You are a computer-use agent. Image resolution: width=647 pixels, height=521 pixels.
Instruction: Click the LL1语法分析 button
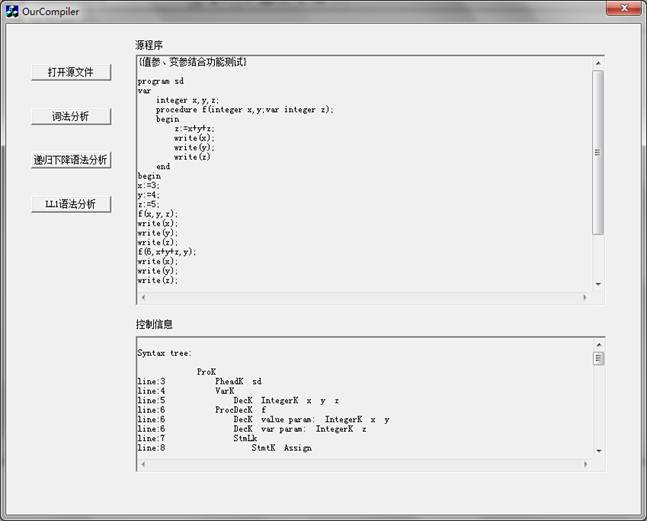coord(71,204)
